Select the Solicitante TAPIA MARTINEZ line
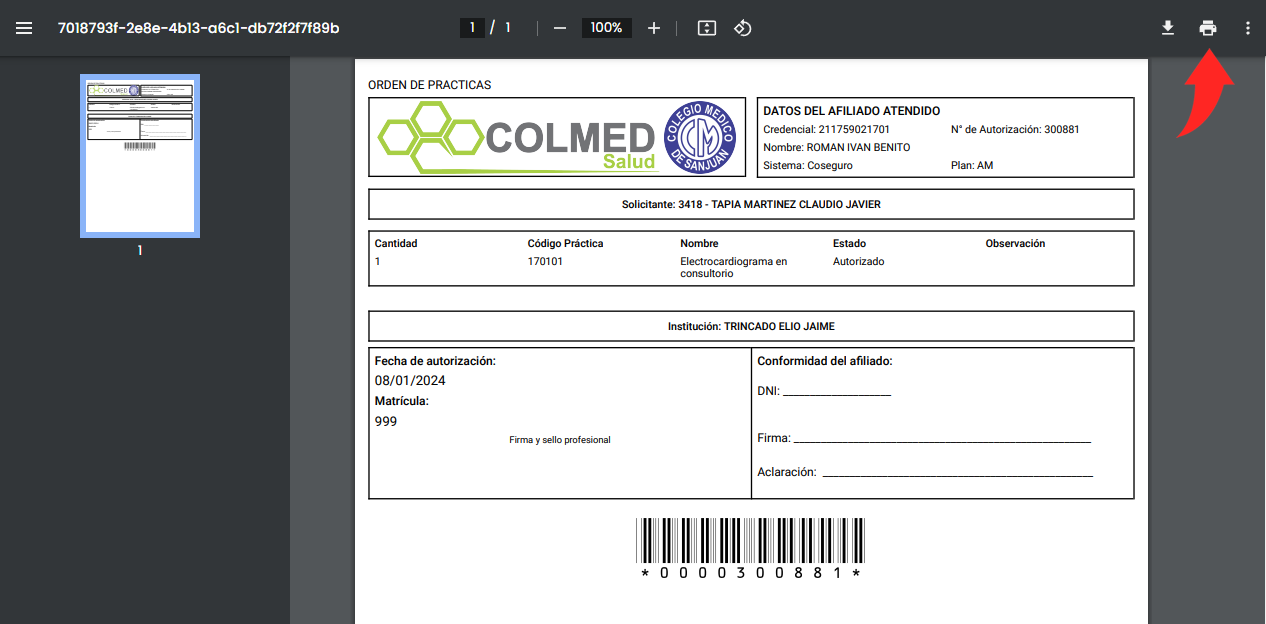The height and width of the screenshot is (624, 1266). 751,204
